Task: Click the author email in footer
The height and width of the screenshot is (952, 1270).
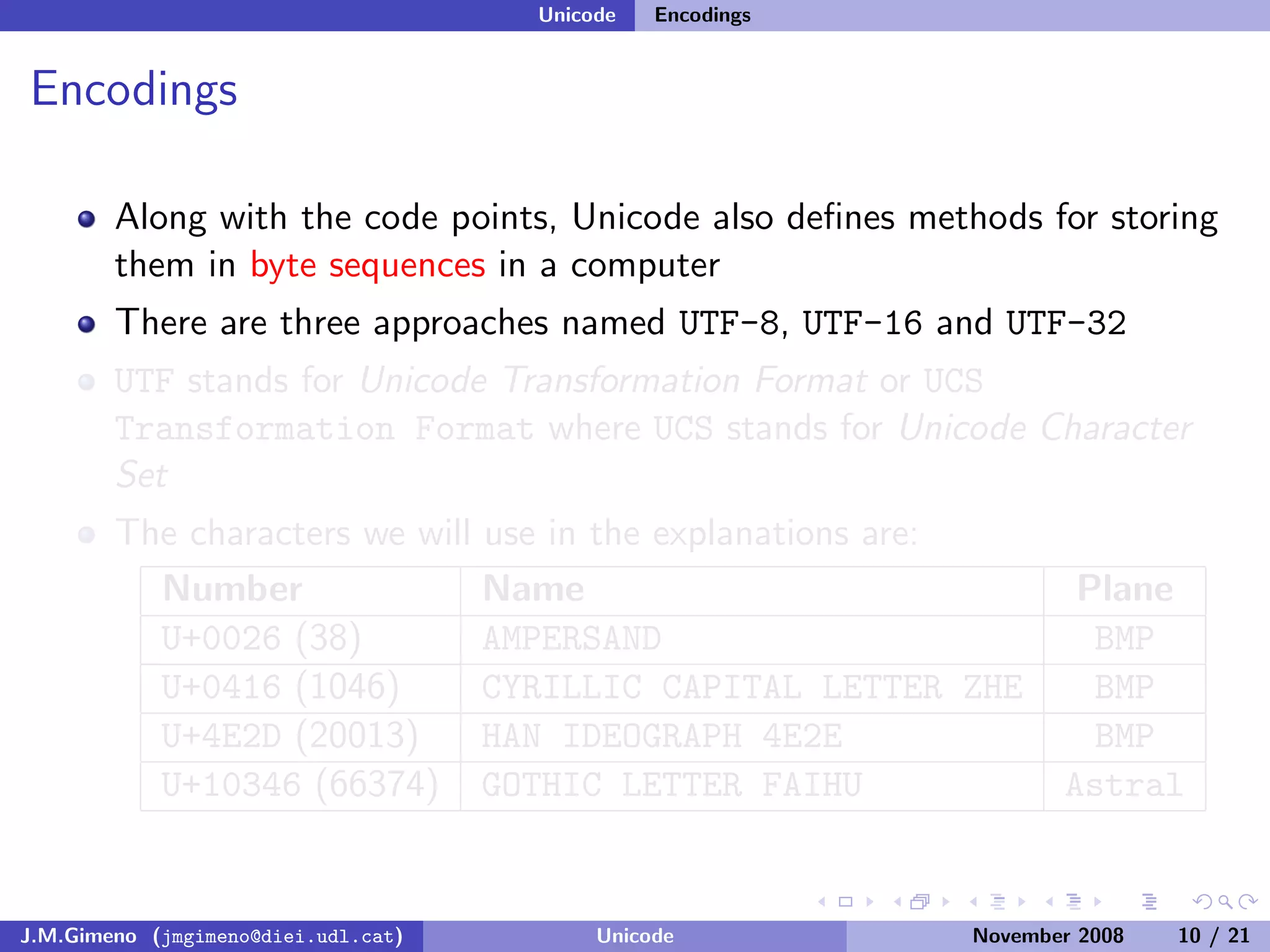Action: pyautogui.click(x=278, y=936)
